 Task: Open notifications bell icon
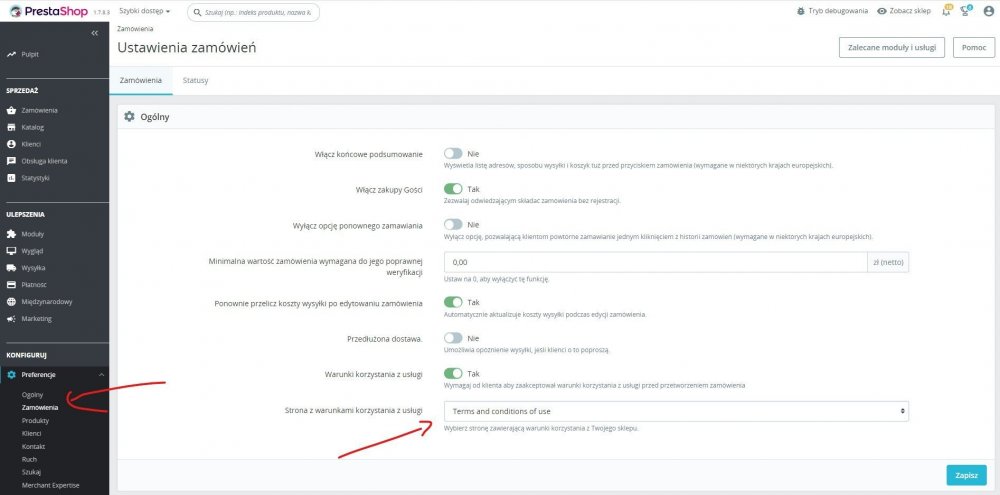click(x=946, y=11)
